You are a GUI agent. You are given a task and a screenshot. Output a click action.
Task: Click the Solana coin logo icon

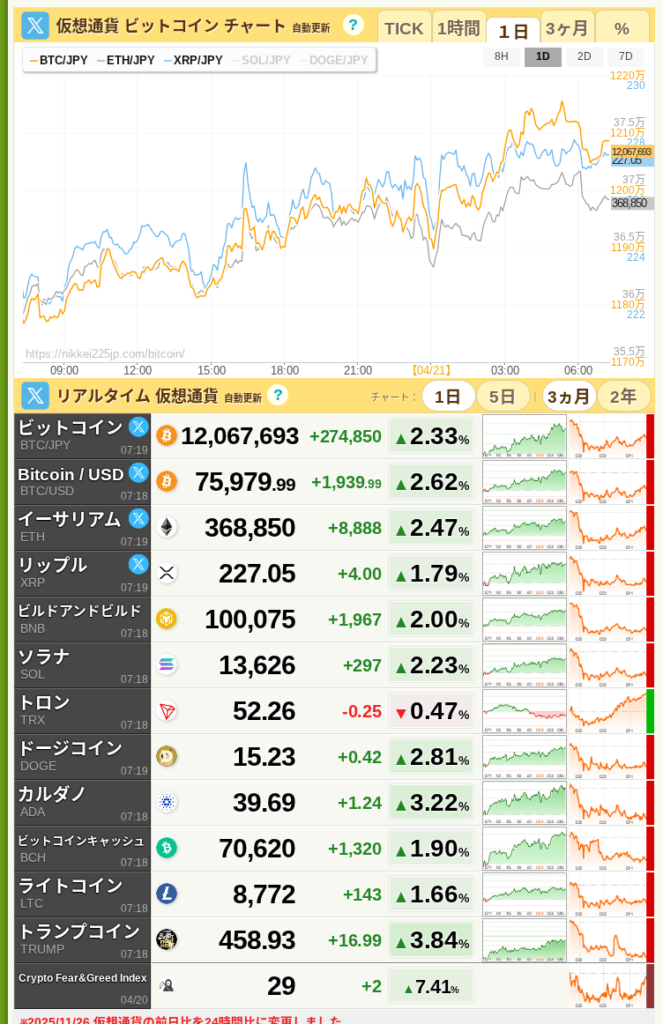(x=166, y=665)
